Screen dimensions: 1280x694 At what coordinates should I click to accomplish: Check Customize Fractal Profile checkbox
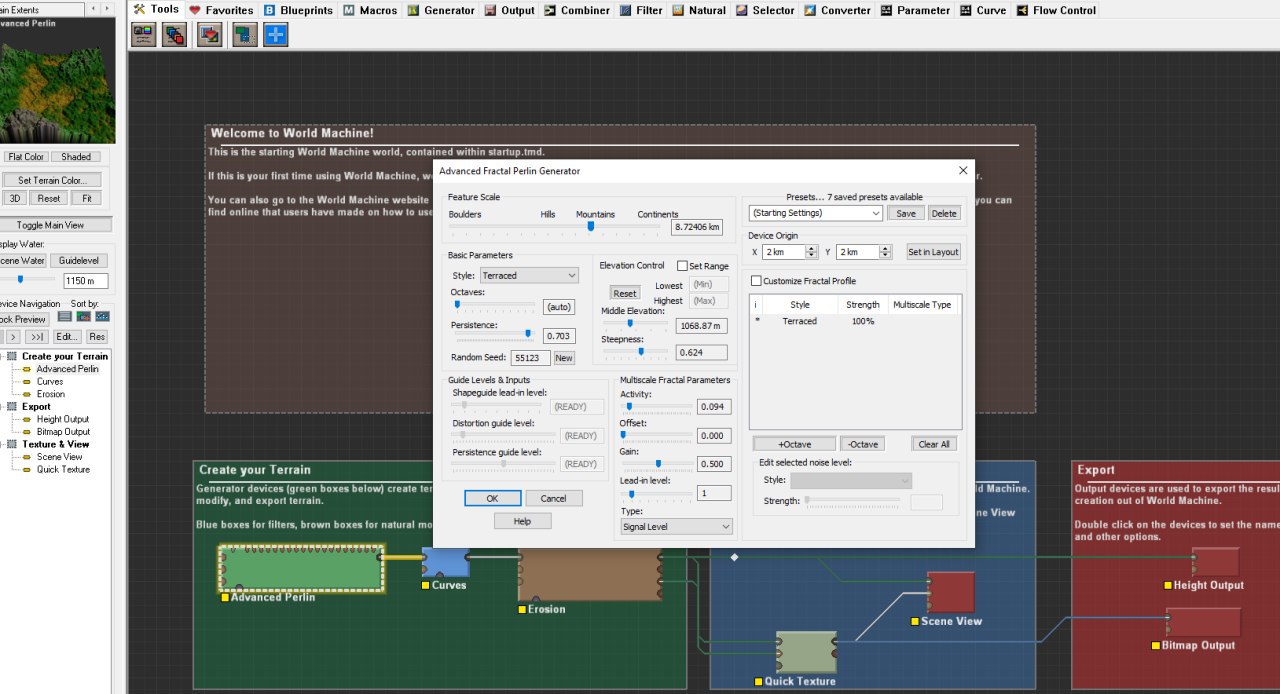[756, 281]
